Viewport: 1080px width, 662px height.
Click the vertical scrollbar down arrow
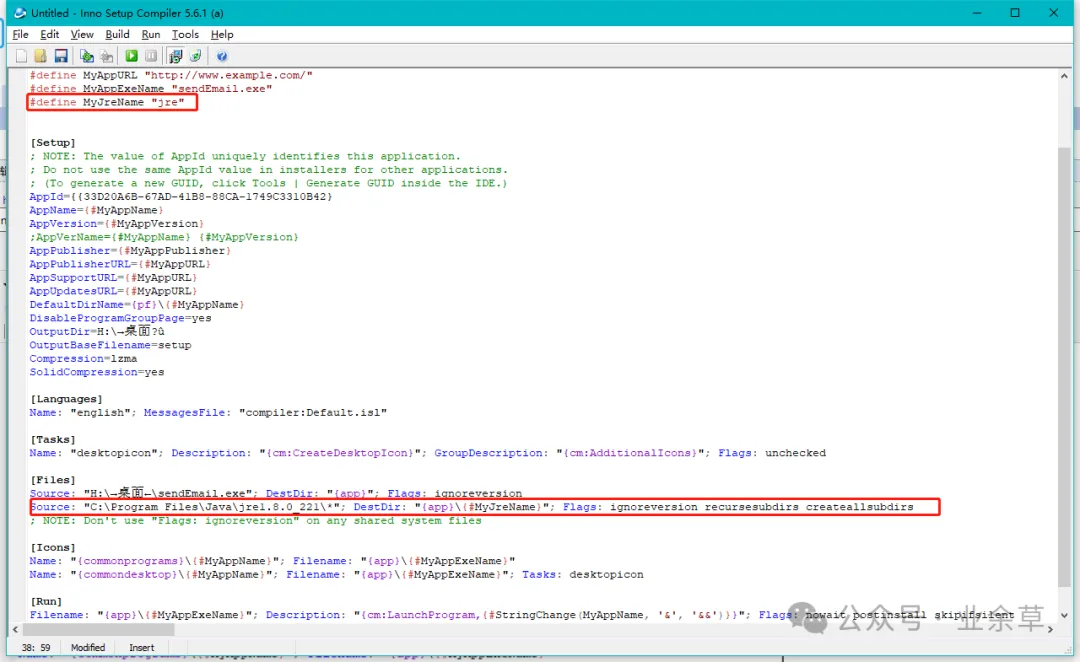(1064, 615)
